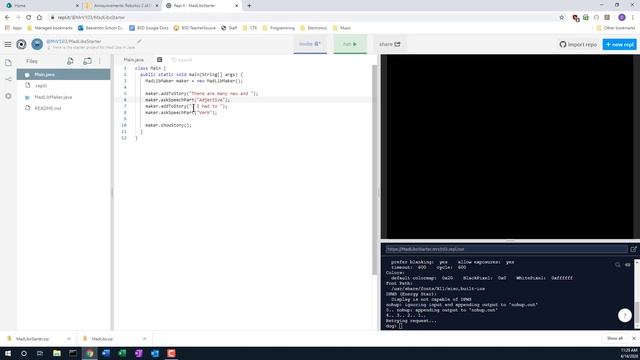Open the settings gear in left rail

pyautogui.click(x=8, y=96)
